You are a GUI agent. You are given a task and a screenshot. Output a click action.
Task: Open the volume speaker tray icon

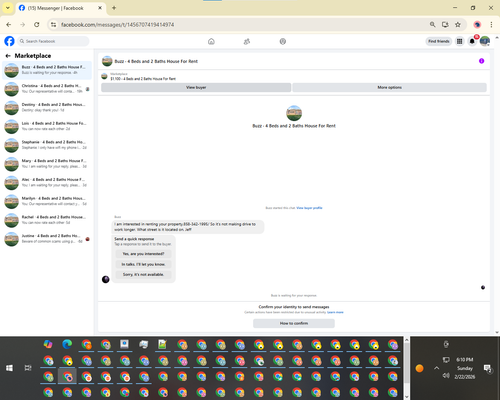click(x=446, y=376)
